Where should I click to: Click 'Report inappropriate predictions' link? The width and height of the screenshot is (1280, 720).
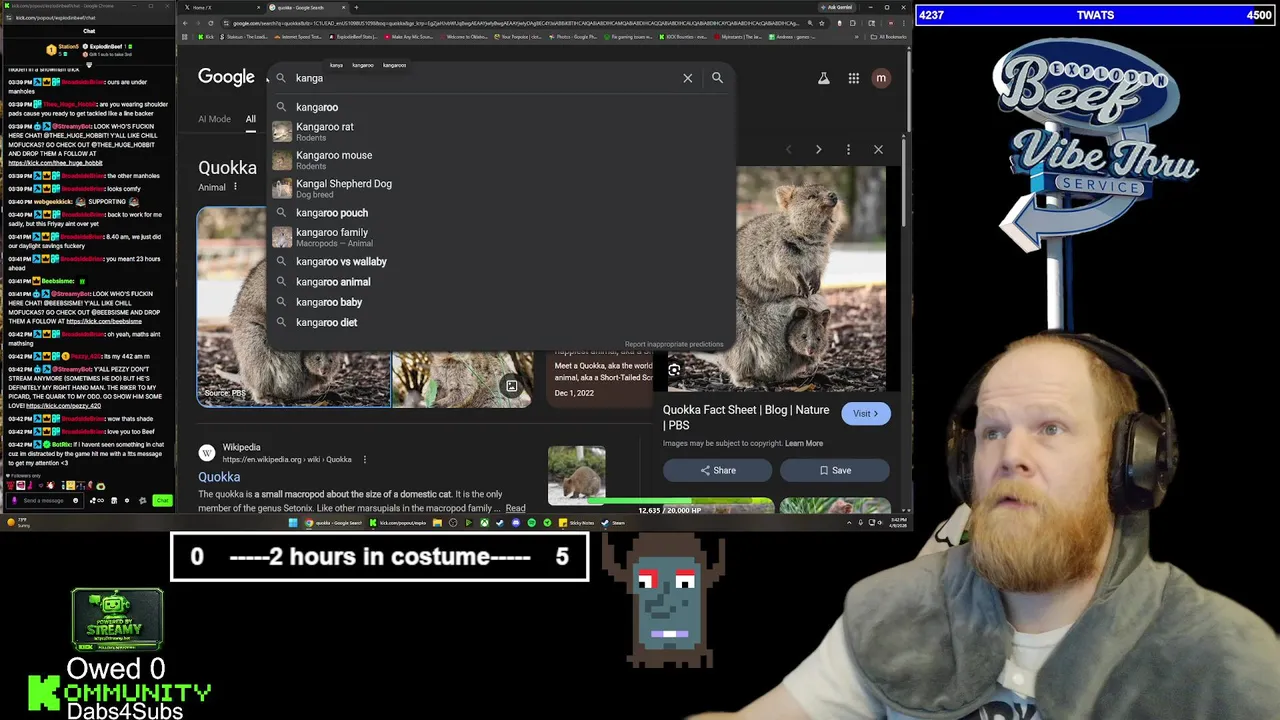[x=674, y=344]
